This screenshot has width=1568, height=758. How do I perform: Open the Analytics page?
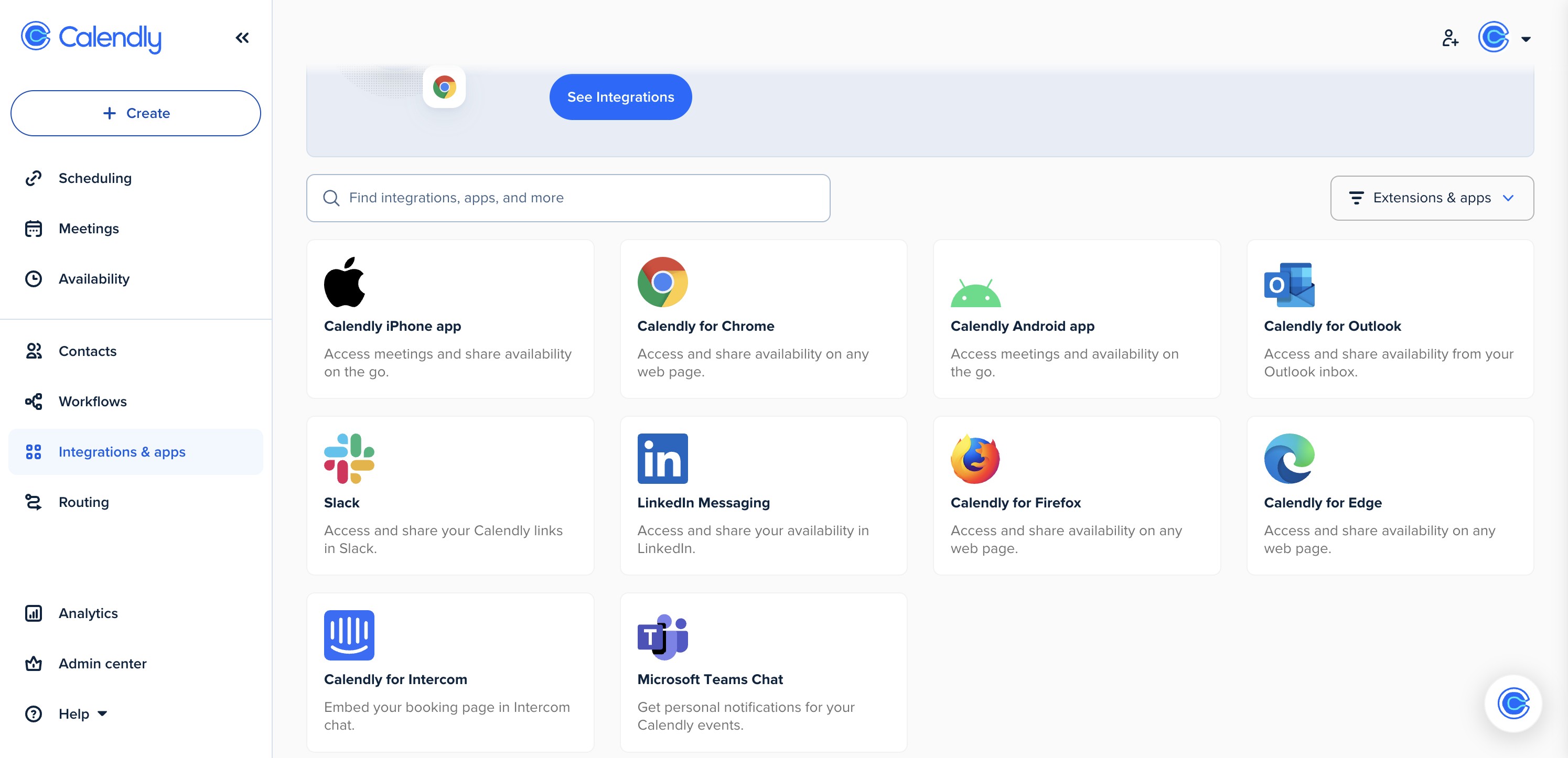click(x=88, y=613)
